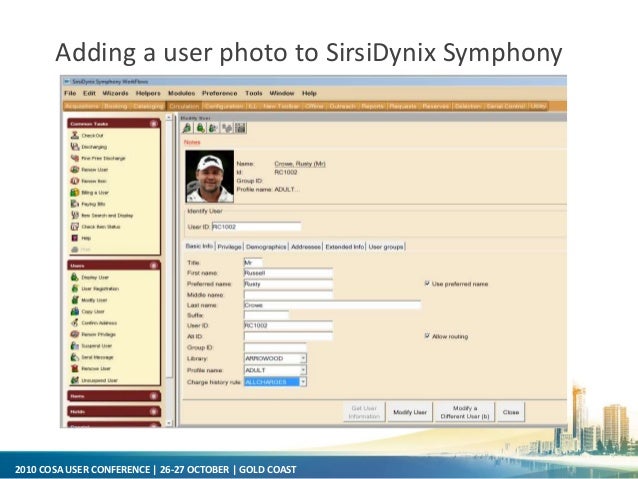Open the Preference menu
638x479 pixels.
pyautogui.click(x=220, y=93)
